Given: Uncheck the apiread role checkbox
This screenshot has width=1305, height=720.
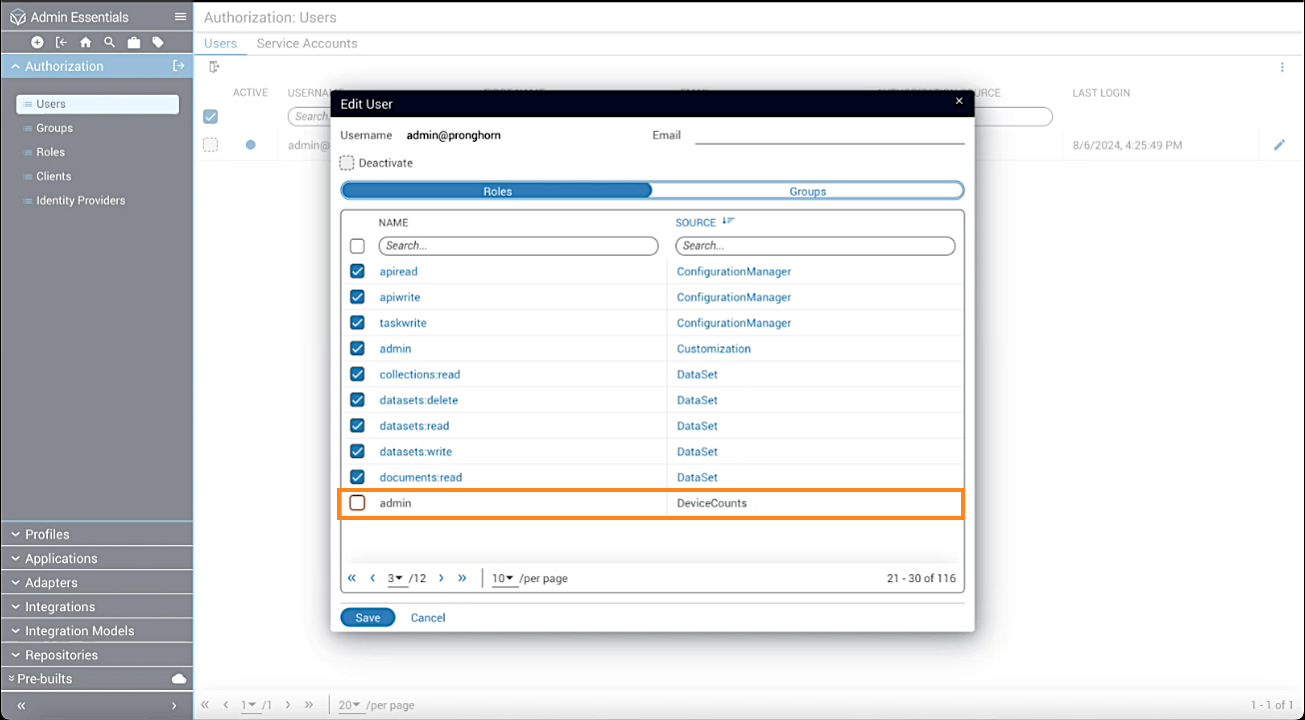Looking at the screenshot, I should (357, 271).
